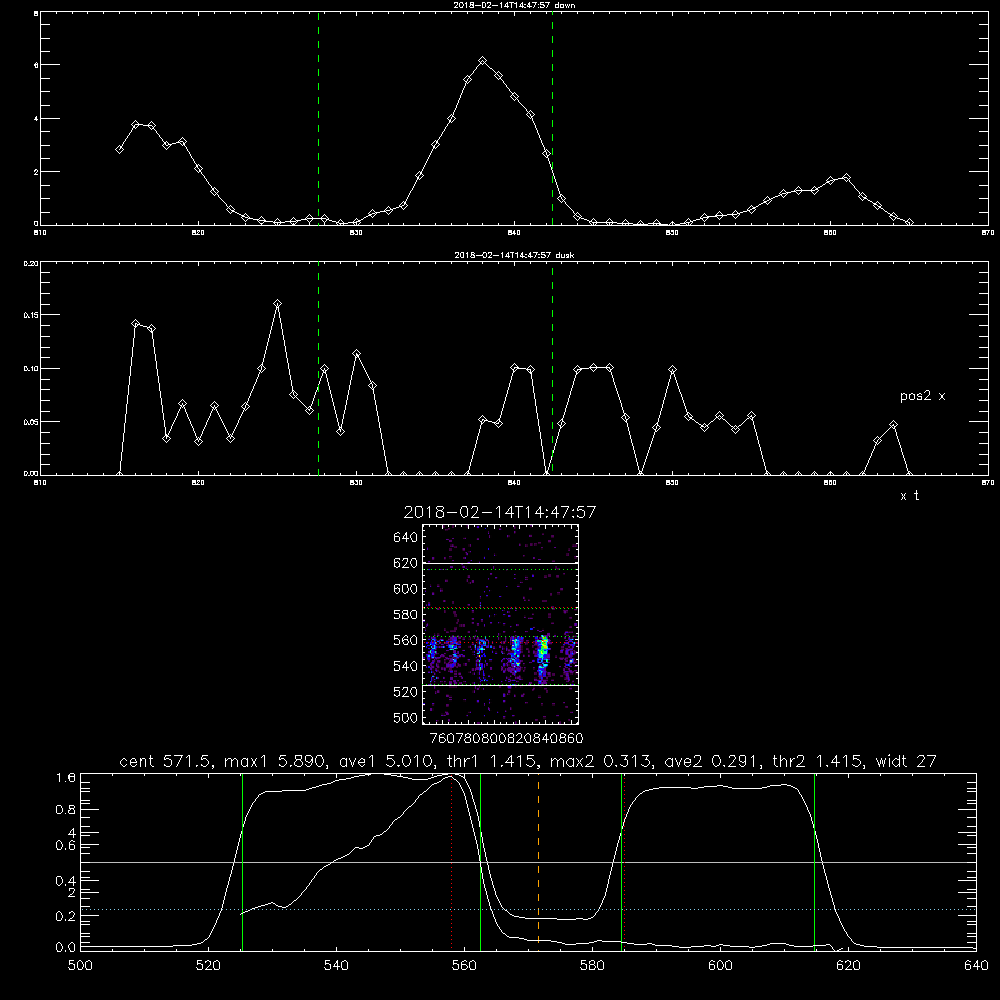Click the "560" label on bottom plot x-axis
This screenshot has height=1000, width=1000.
464,966
